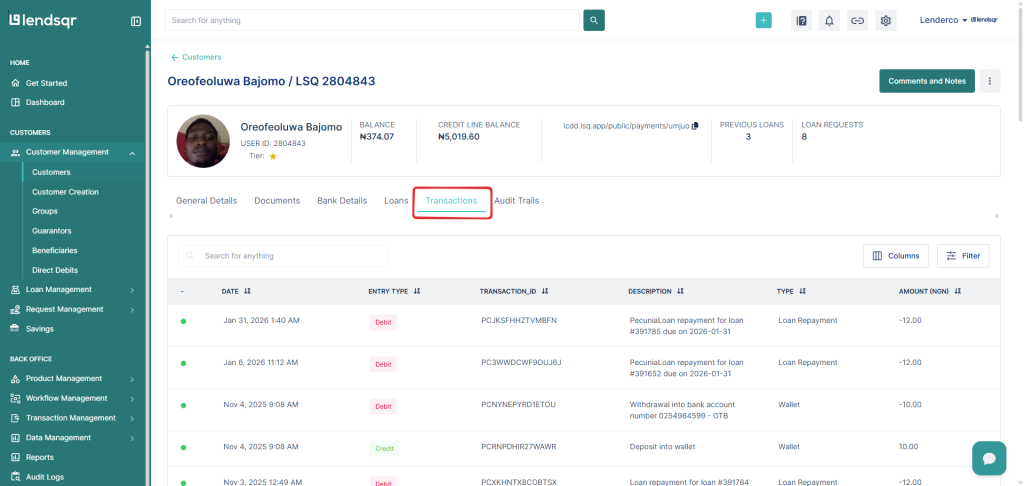Open the chat support bubble

point(988,458)
